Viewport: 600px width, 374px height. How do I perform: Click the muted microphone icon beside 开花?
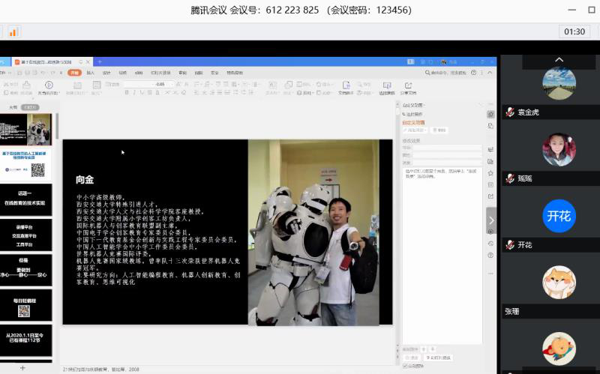click(x=510, y=245)
